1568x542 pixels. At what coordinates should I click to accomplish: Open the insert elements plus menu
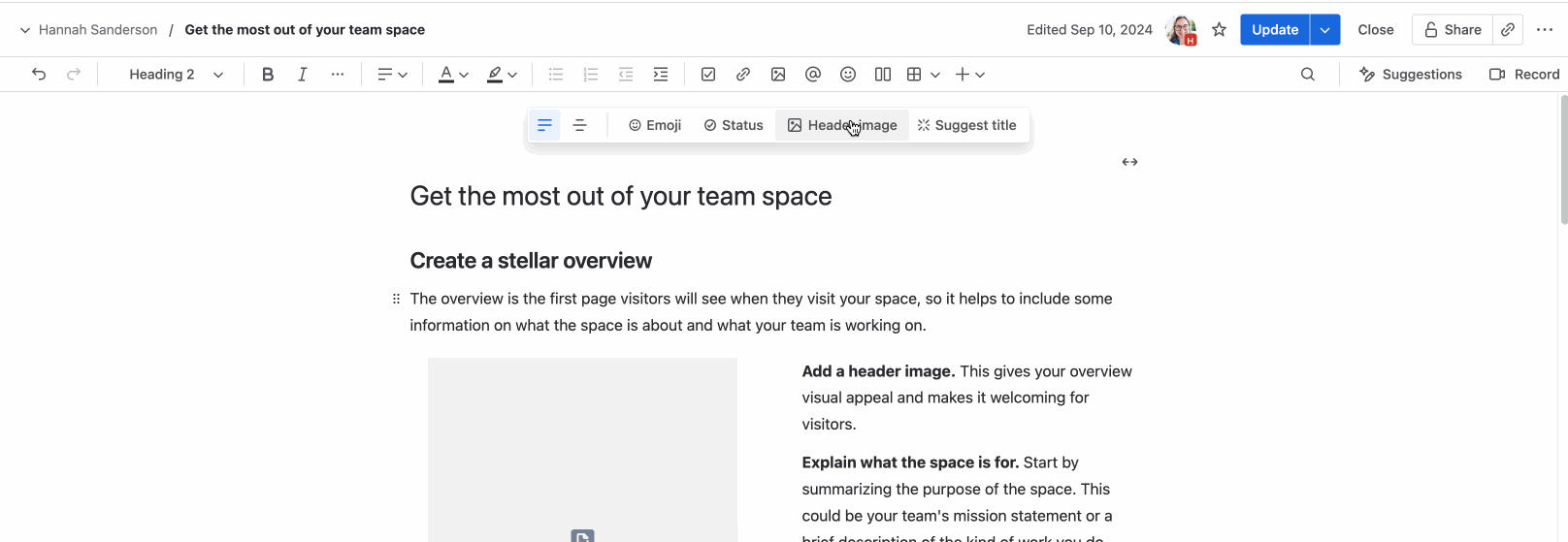[970, 75]
